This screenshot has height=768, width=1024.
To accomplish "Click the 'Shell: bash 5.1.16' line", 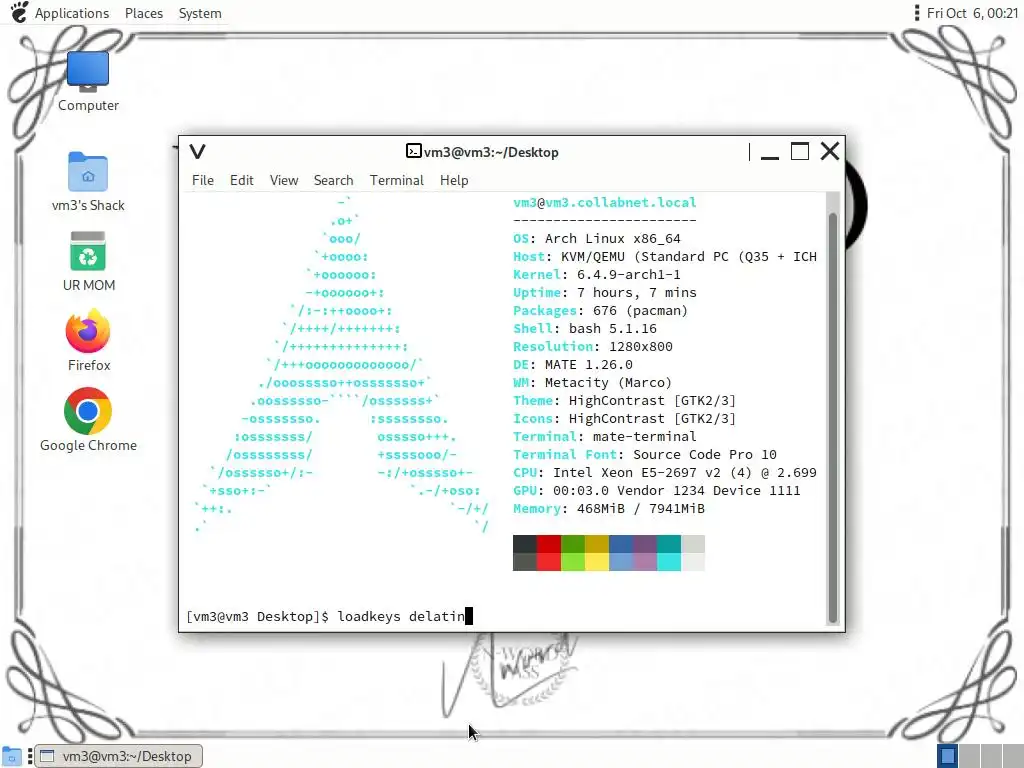I will 584,328.
